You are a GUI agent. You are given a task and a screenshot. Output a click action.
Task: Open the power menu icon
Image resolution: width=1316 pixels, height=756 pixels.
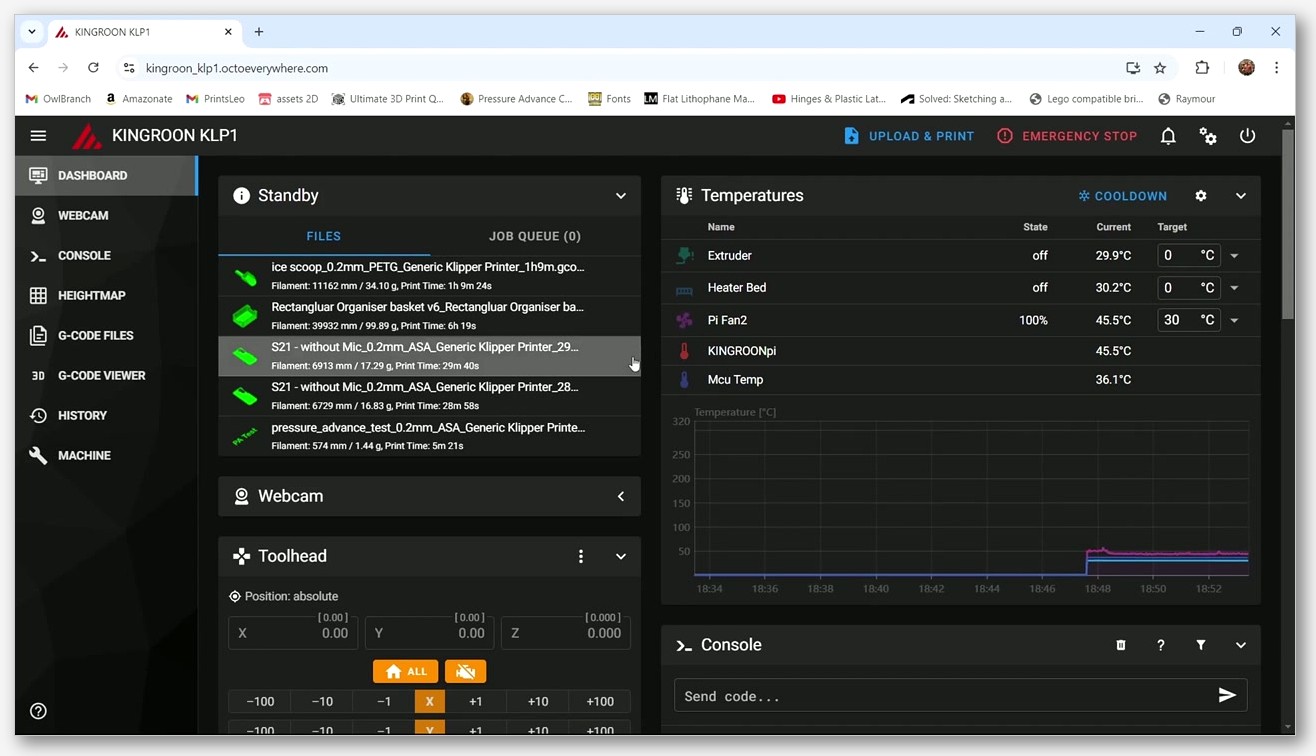[x=1247, y=136]
